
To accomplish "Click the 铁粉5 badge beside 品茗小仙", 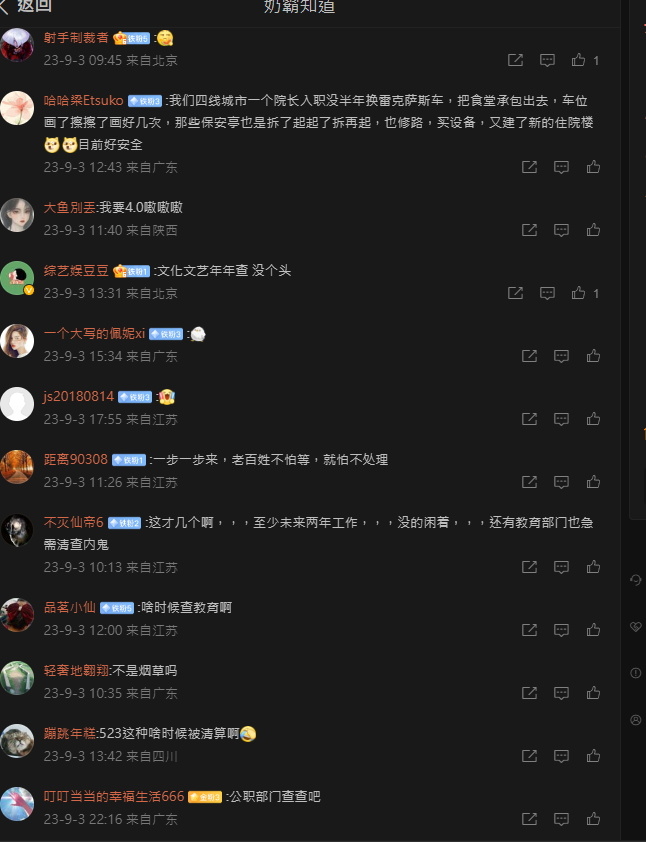I will click(117, 608).
